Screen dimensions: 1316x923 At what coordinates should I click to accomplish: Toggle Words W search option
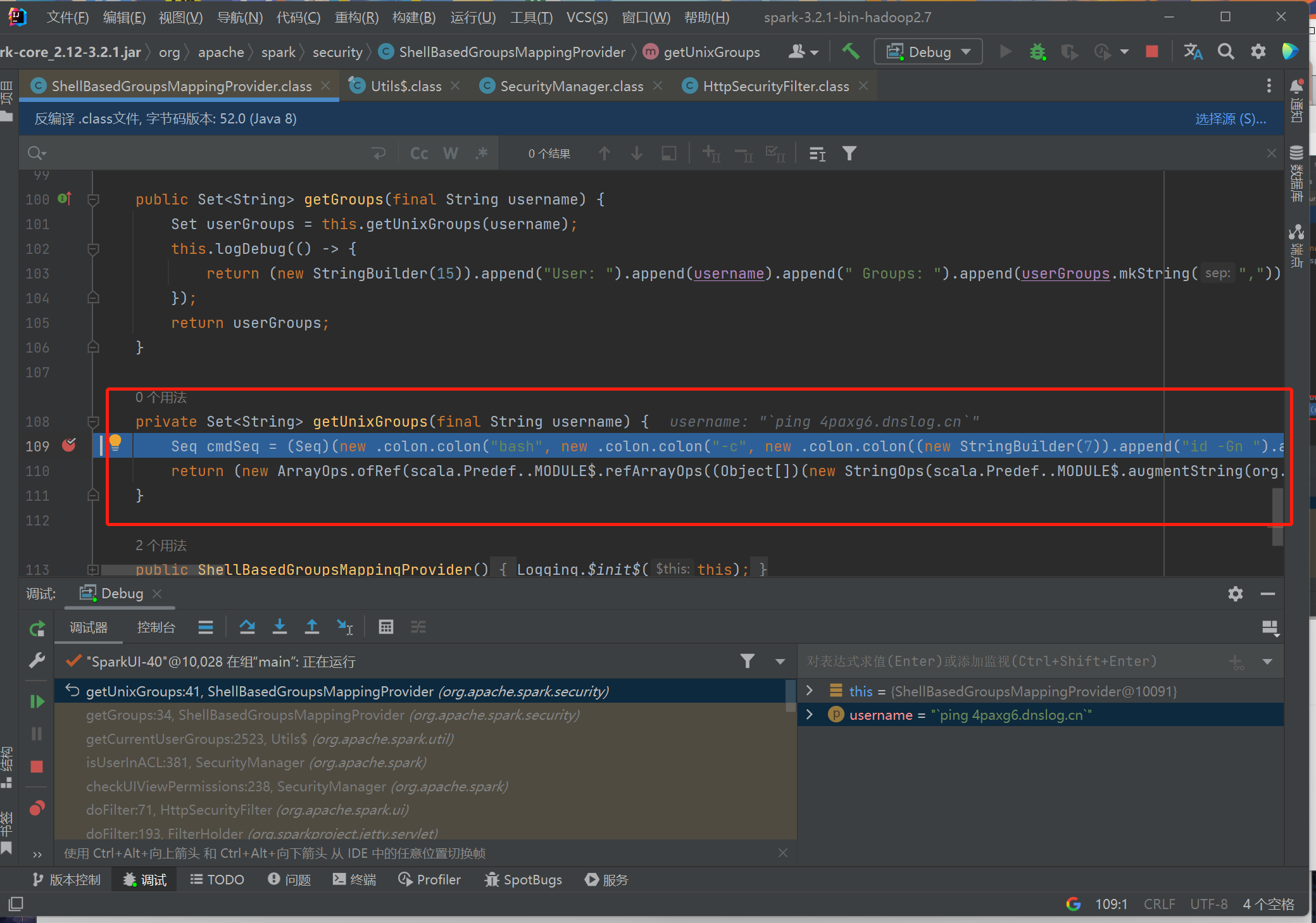(450, 153)
